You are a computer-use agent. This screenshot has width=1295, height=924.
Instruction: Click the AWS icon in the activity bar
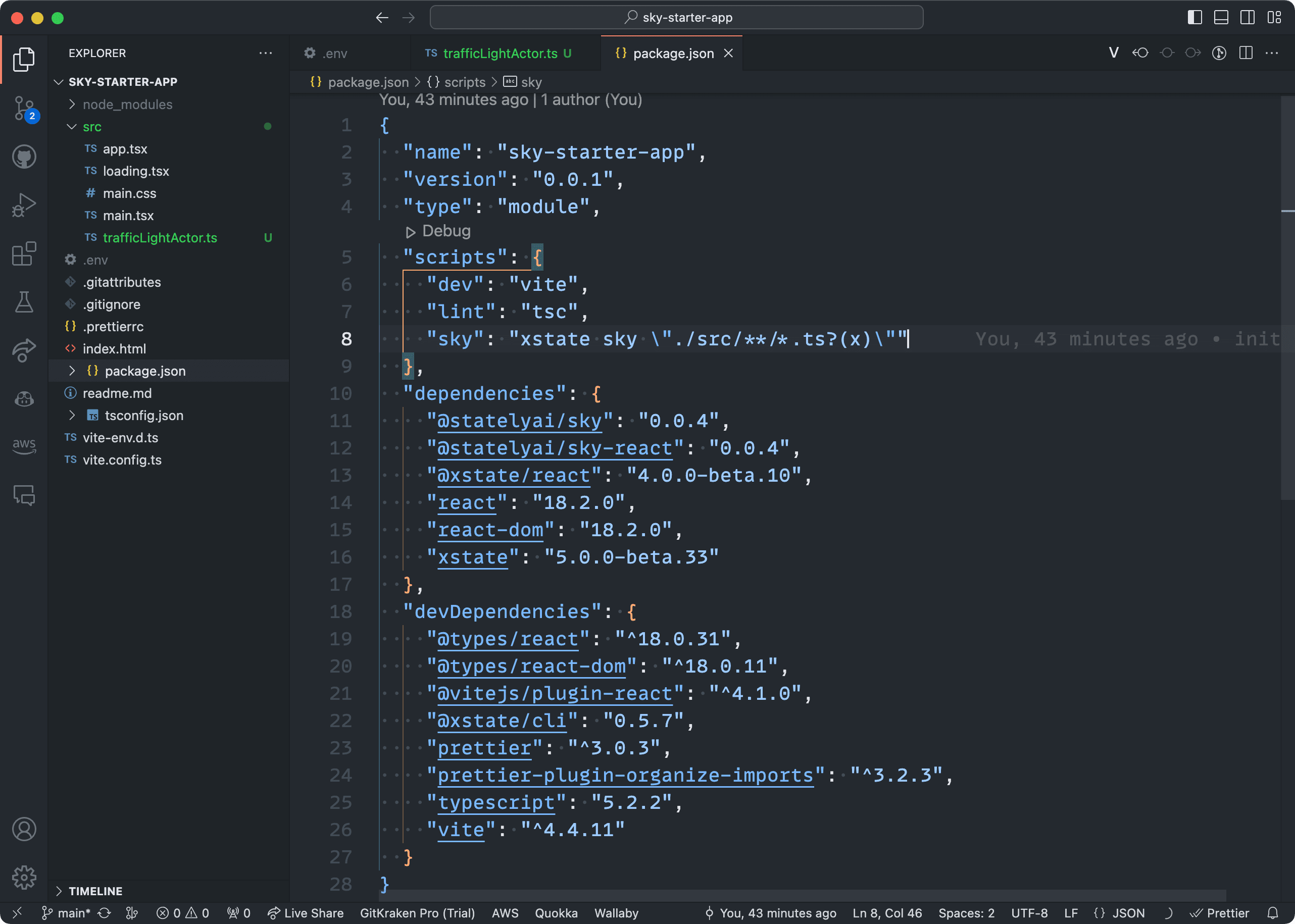click(x=24, y=446)
